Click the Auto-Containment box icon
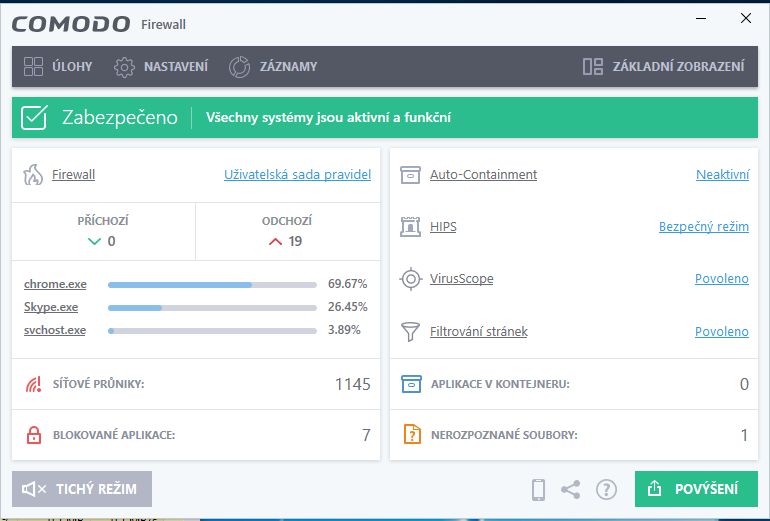The width and height of the screenshot is (770, 521). click(409, 175)
